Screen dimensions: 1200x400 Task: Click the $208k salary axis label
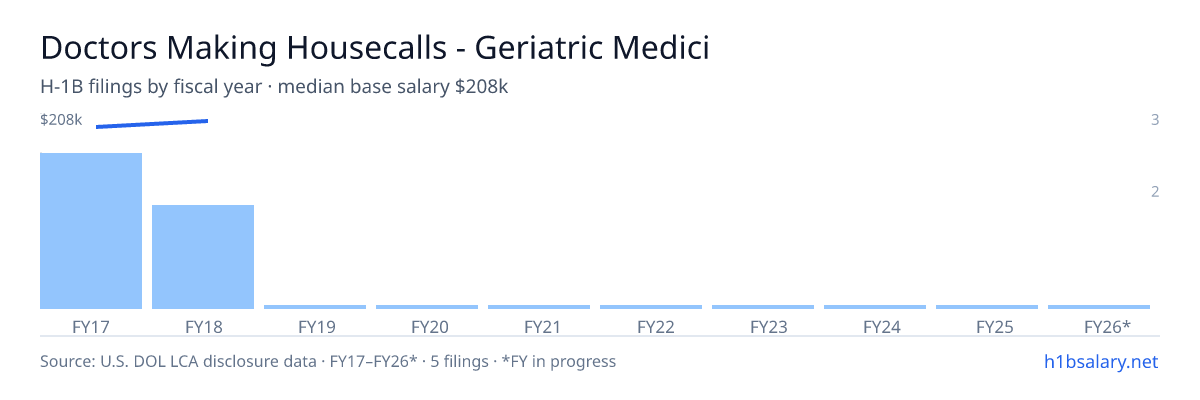[61, 120]
